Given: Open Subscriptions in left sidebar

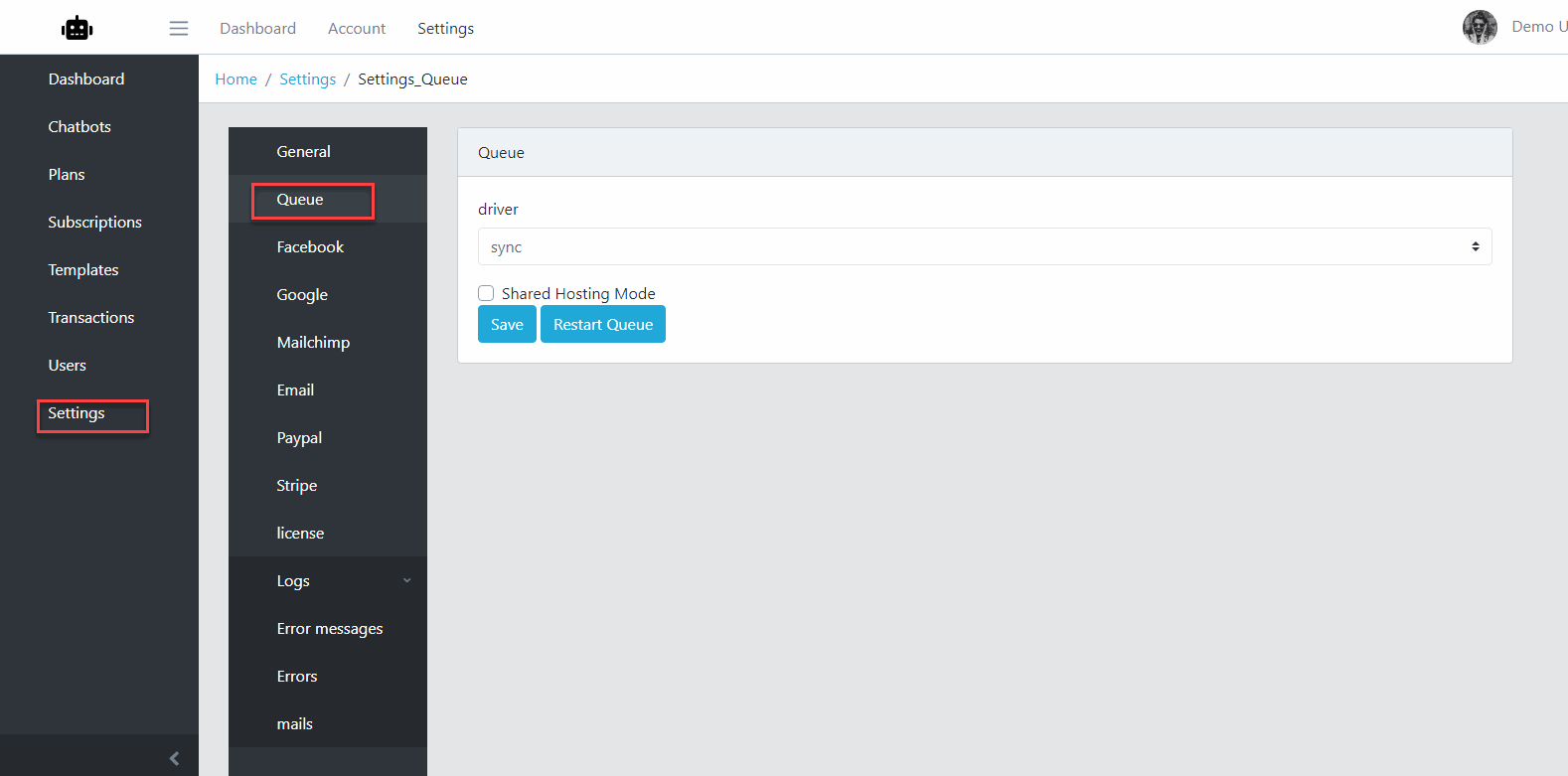Looking at the screenshot, I should point(94,223).
